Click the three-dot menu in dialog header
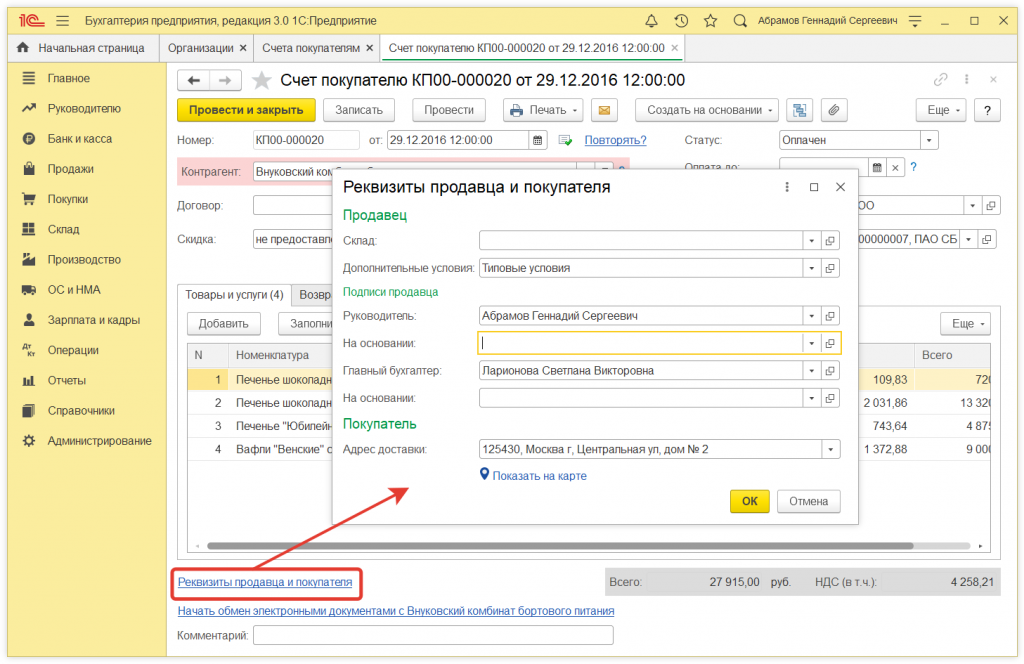The image size is (1024, 664). click(x=787, y=187)
